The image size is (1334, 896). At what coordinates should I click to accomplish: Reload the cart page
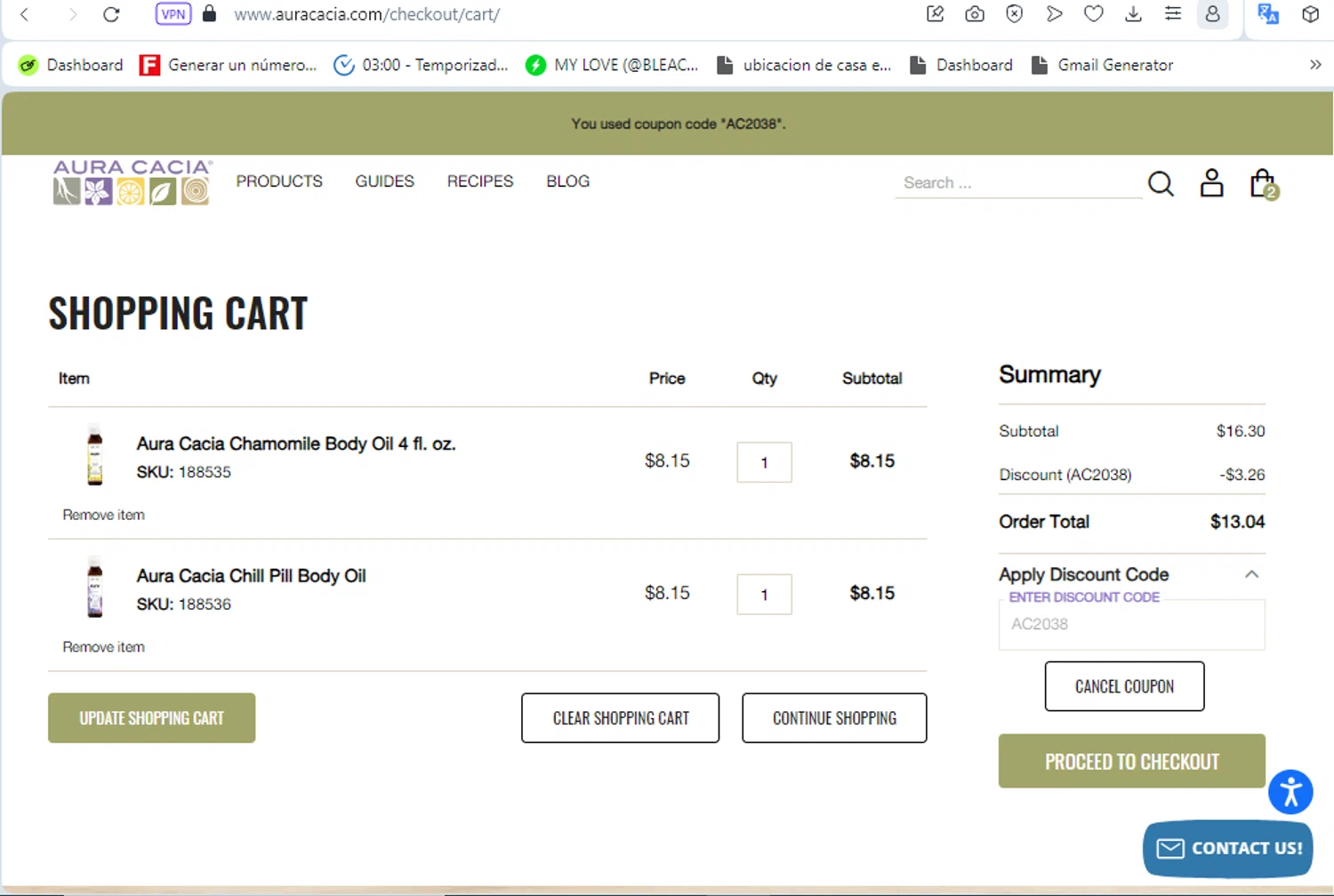pos(111,14)
